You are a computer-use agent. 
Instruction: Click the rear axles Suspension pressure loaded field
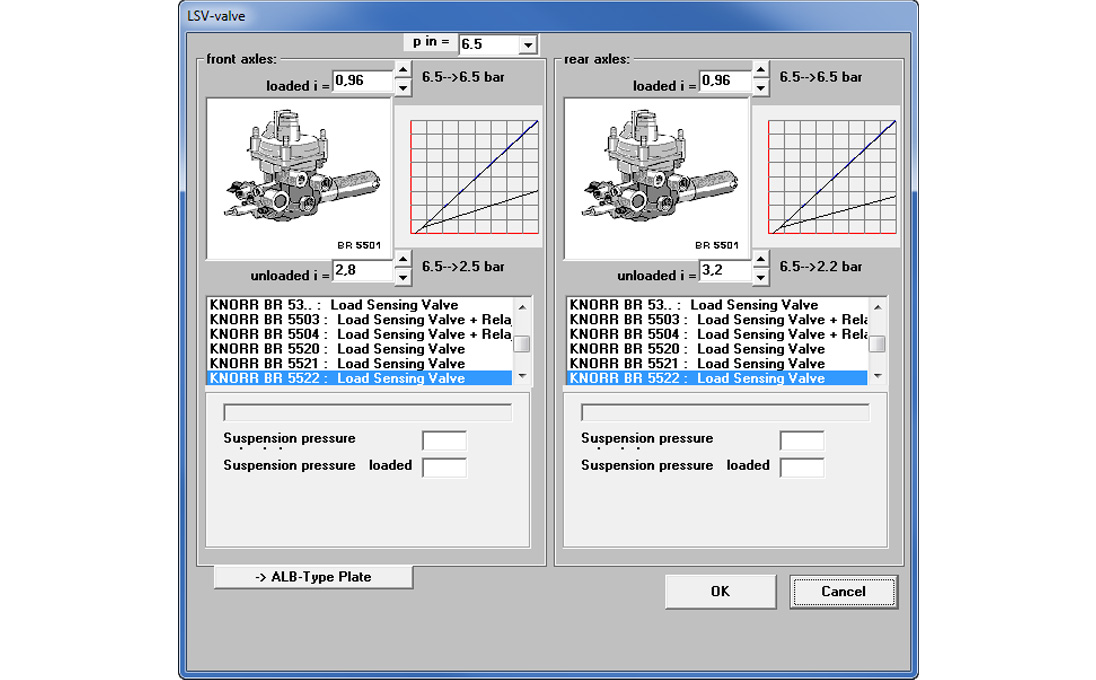802,468
